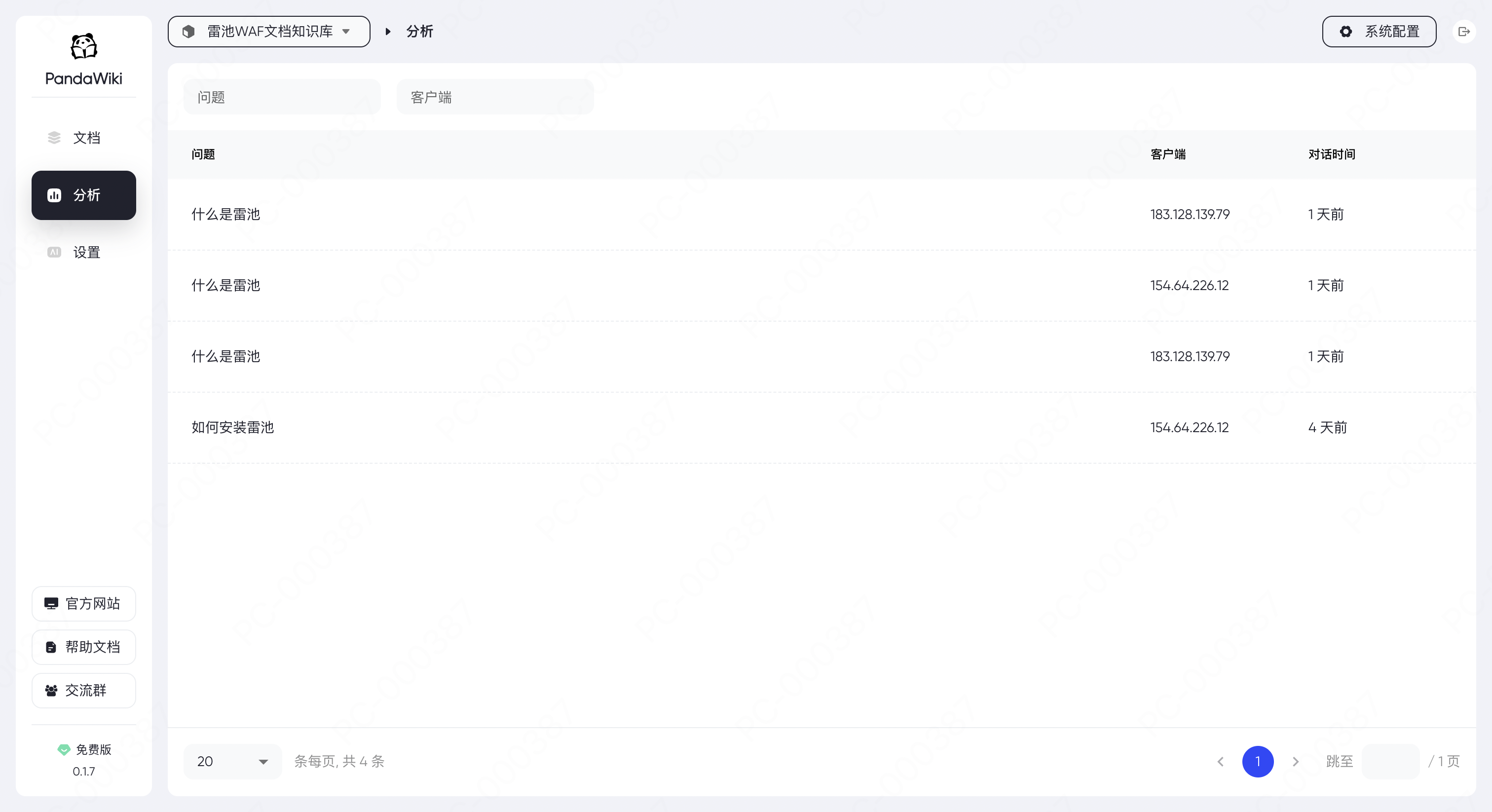
Task: Click the PandaWiki panda logo
Action: (x=83, y=46)
